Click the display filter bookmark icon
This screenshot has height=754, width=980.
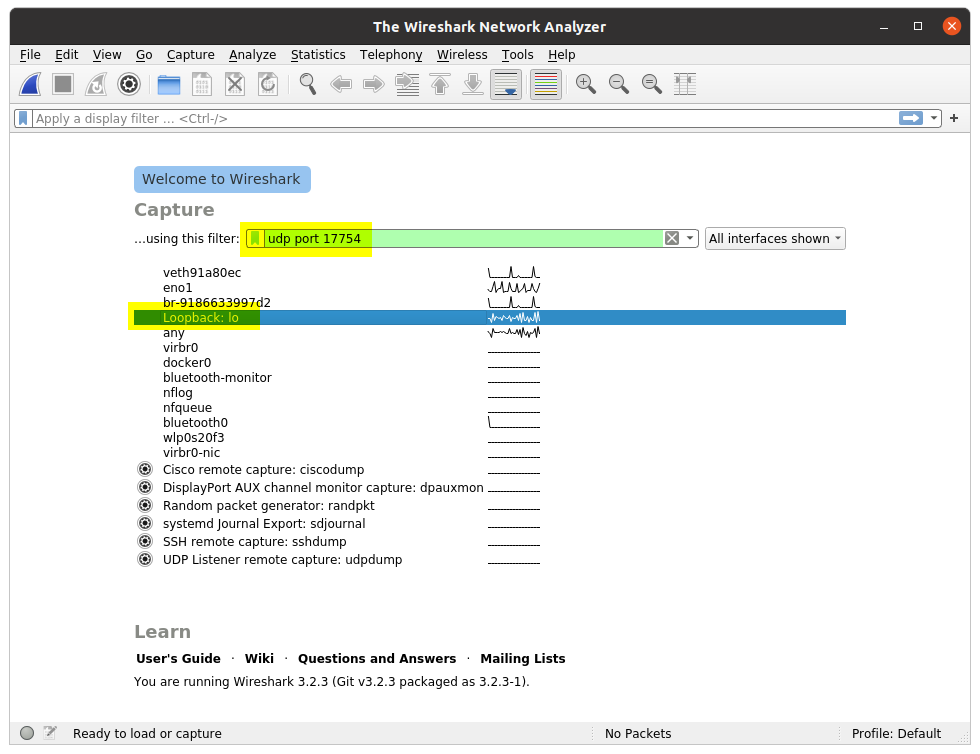(x=23, y=118)
